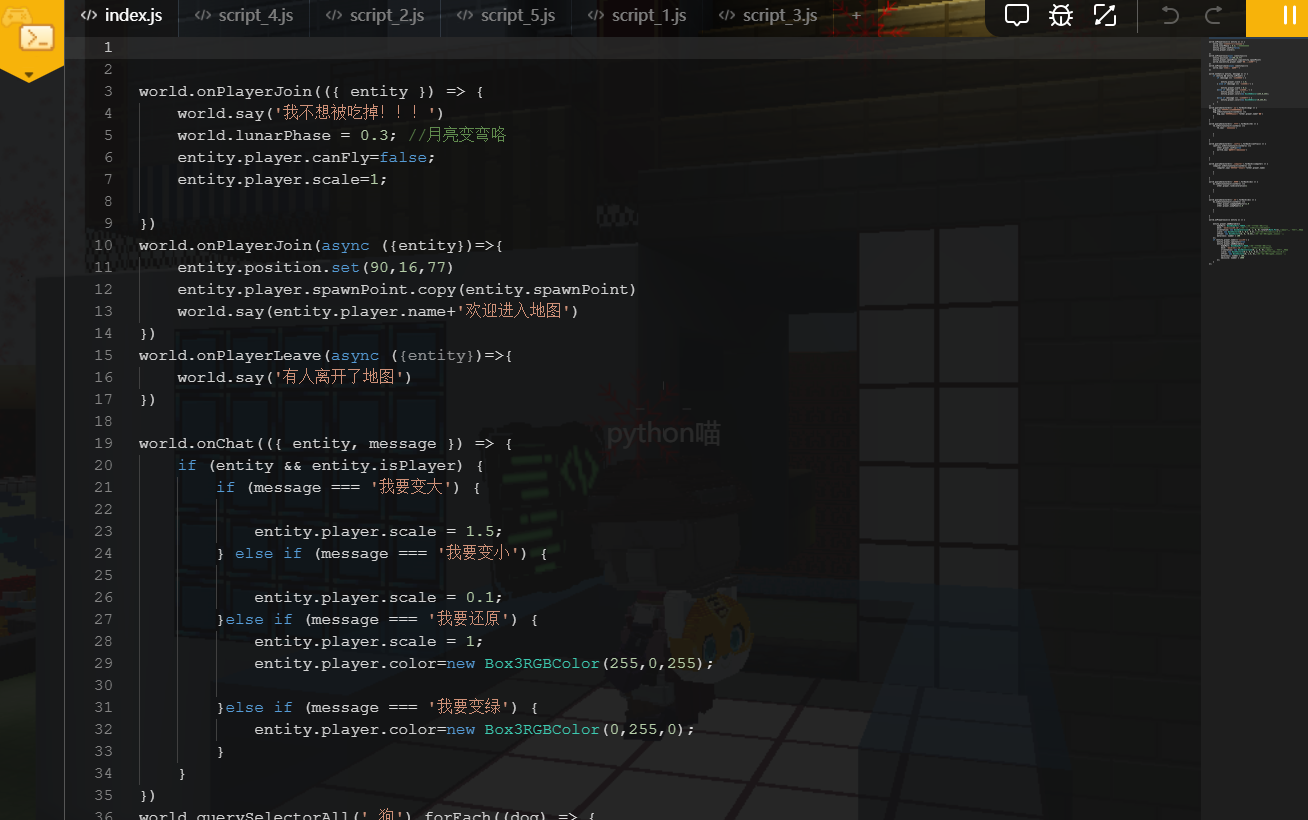Show the script_1.js tab

(637, 16)
